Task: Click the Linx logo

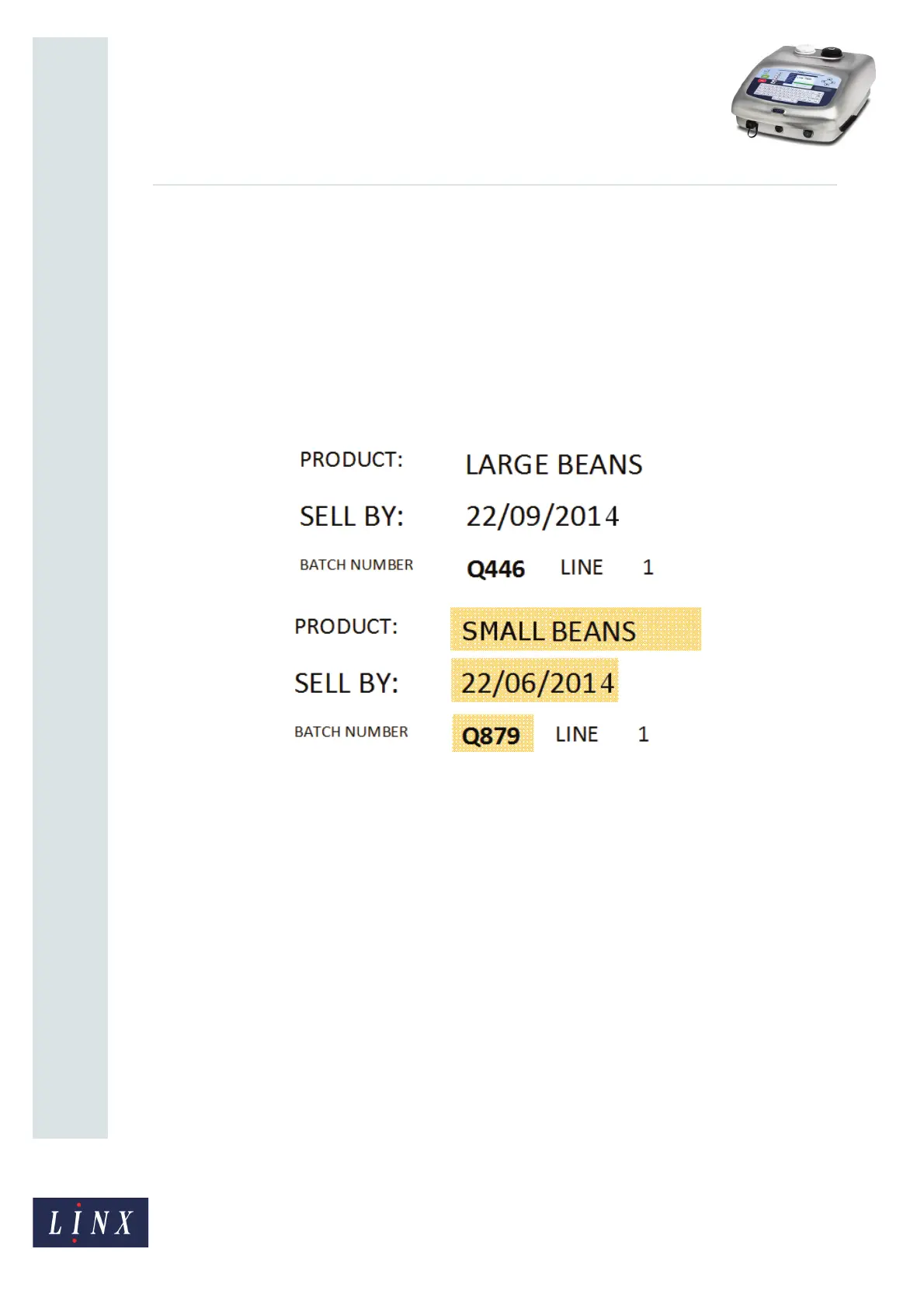Action: point(90,1222)
